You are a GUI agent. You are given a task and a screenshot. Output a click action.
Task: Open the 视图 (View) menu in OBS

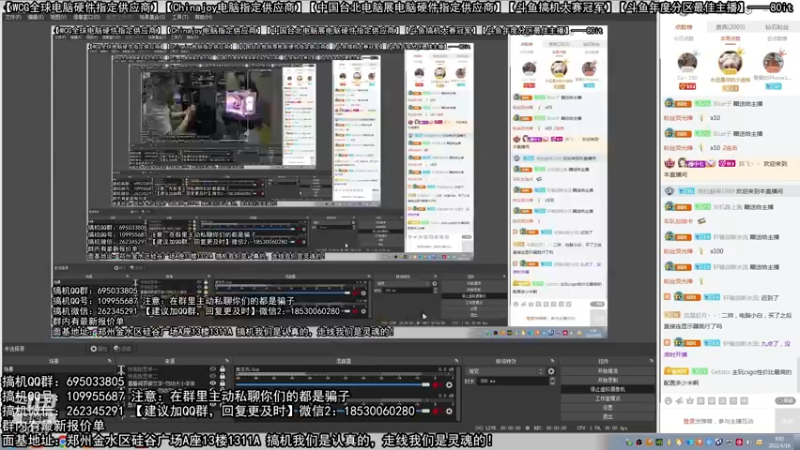(x=58, y=17)
